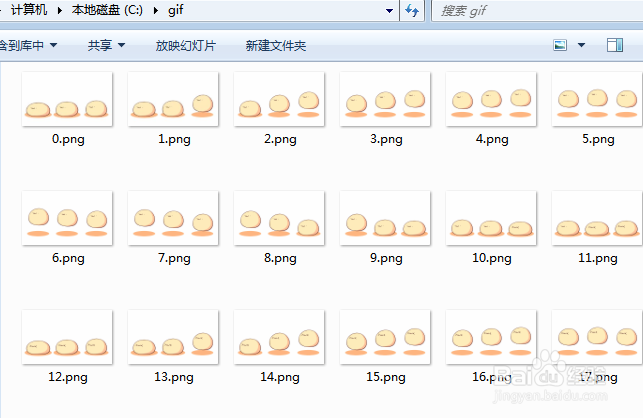Click the 搜索 gif search field
This screenshot has height=418, width=643.
pos(538,11)
